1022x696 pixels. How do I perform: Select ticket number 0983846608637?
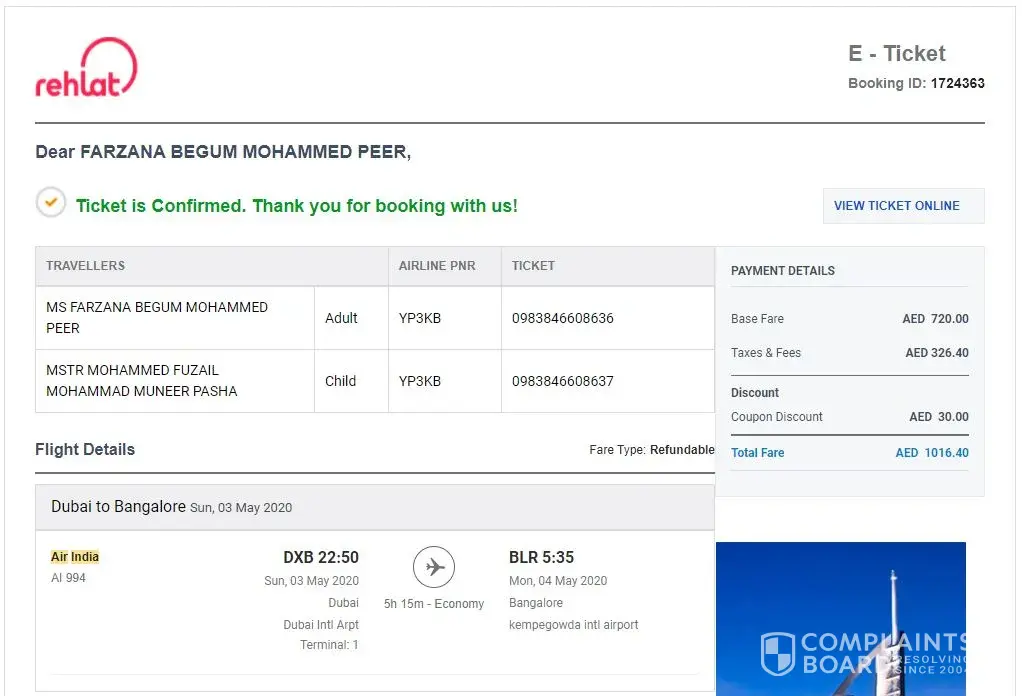(x=563, y=381)
